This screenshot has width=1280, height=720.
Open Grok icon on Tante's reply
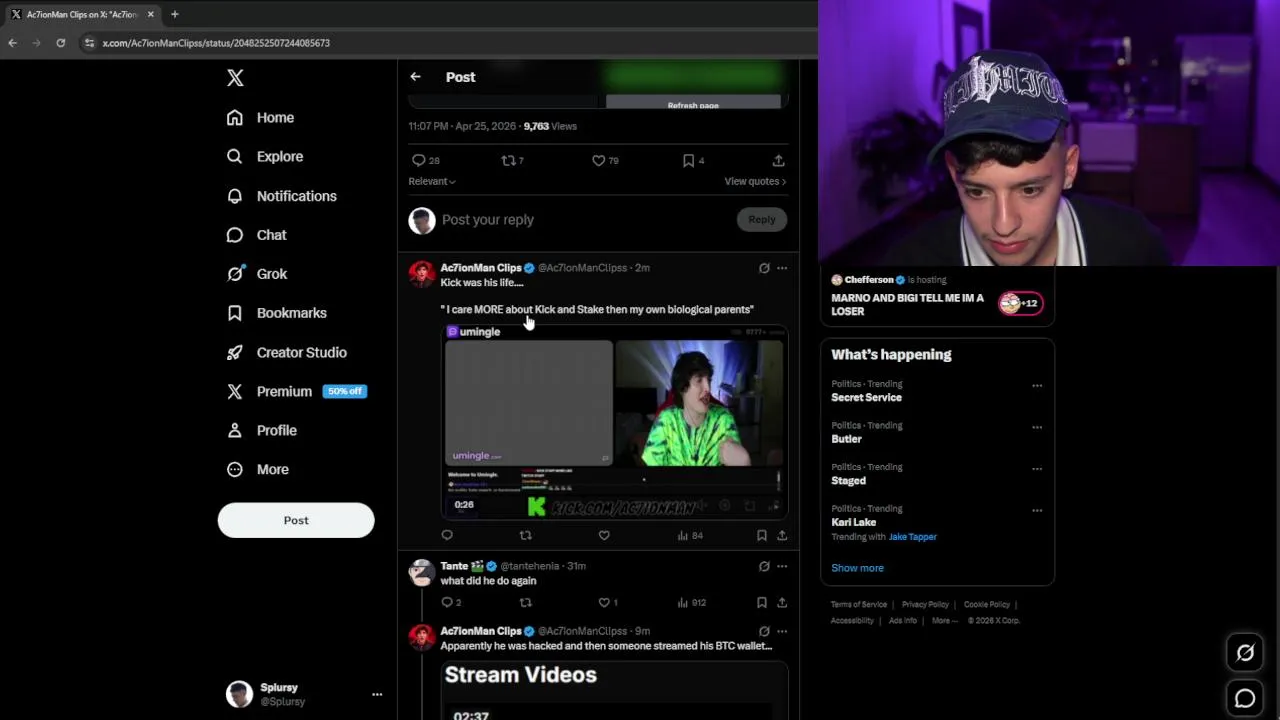click(764, 566)
